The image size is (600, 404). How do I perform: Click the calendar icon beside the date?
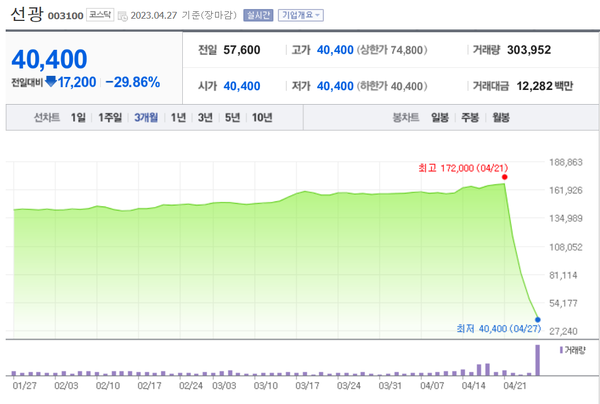122,16
